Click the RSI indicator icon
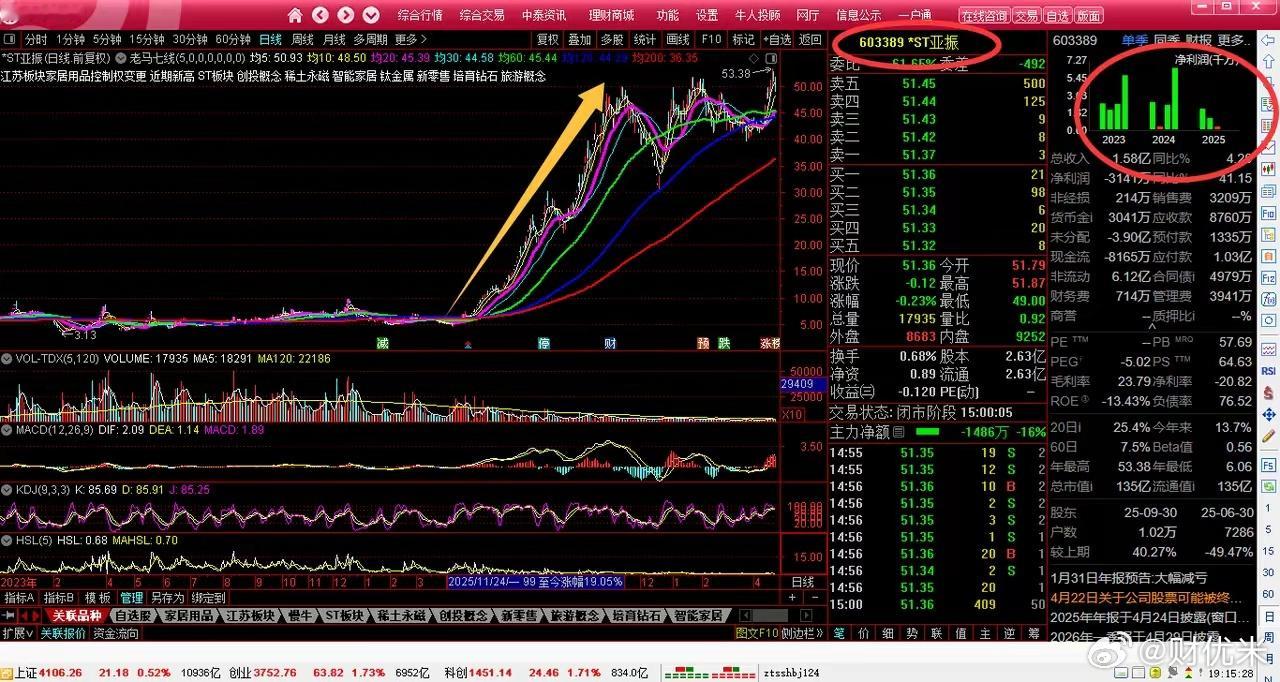Screen dimensions: 1280x682 click(x=1269, y=370)
